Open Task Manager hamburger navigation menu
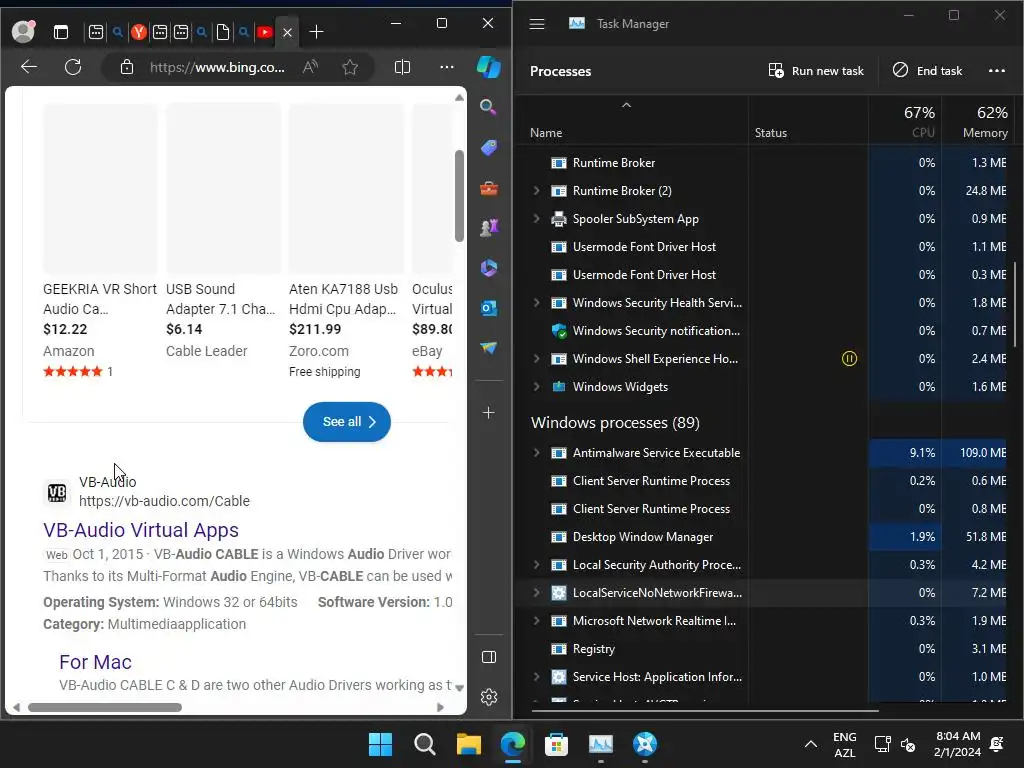1024x768 pixels. tap(537, 24)
